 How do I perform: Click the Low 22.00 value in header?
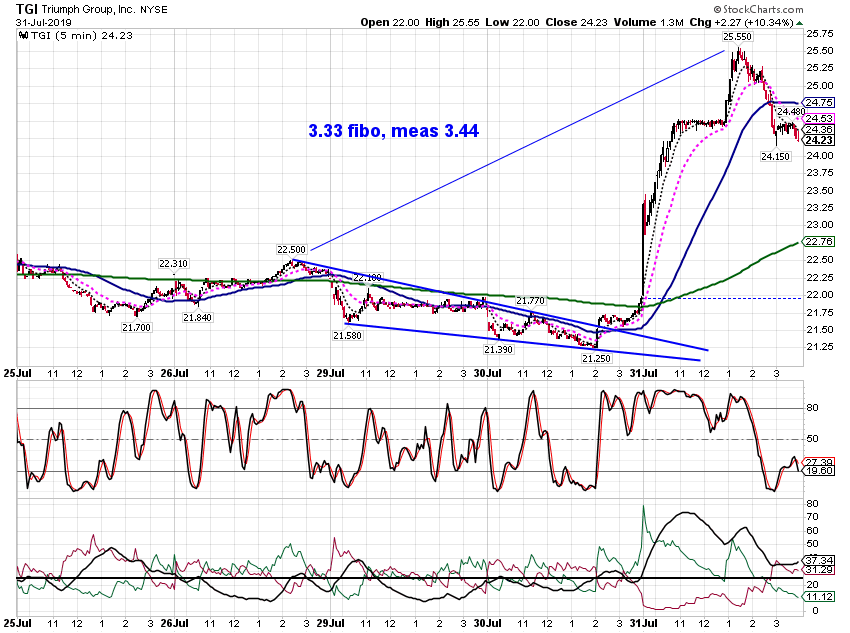(x=512, y=22)
